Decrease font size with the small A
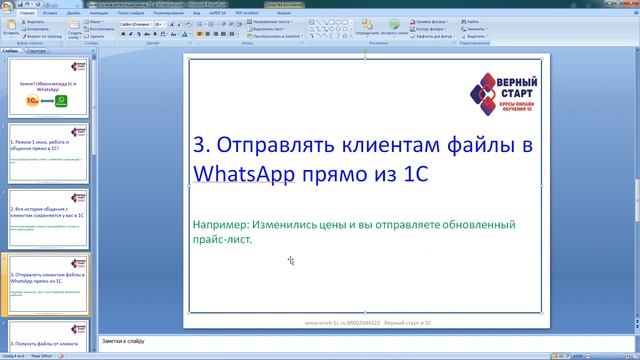This screenshot has height=360, width=640. pyautogui.click(x=179, y=24)
